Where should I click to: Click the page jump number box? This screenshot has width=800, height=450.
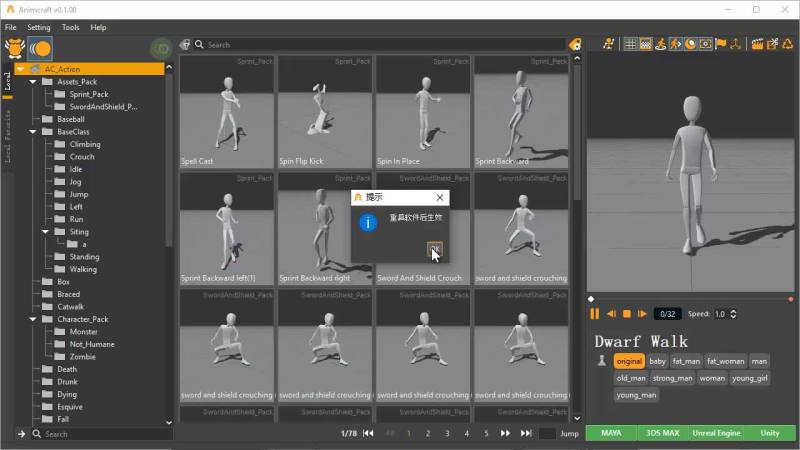(x=547, y=434)
